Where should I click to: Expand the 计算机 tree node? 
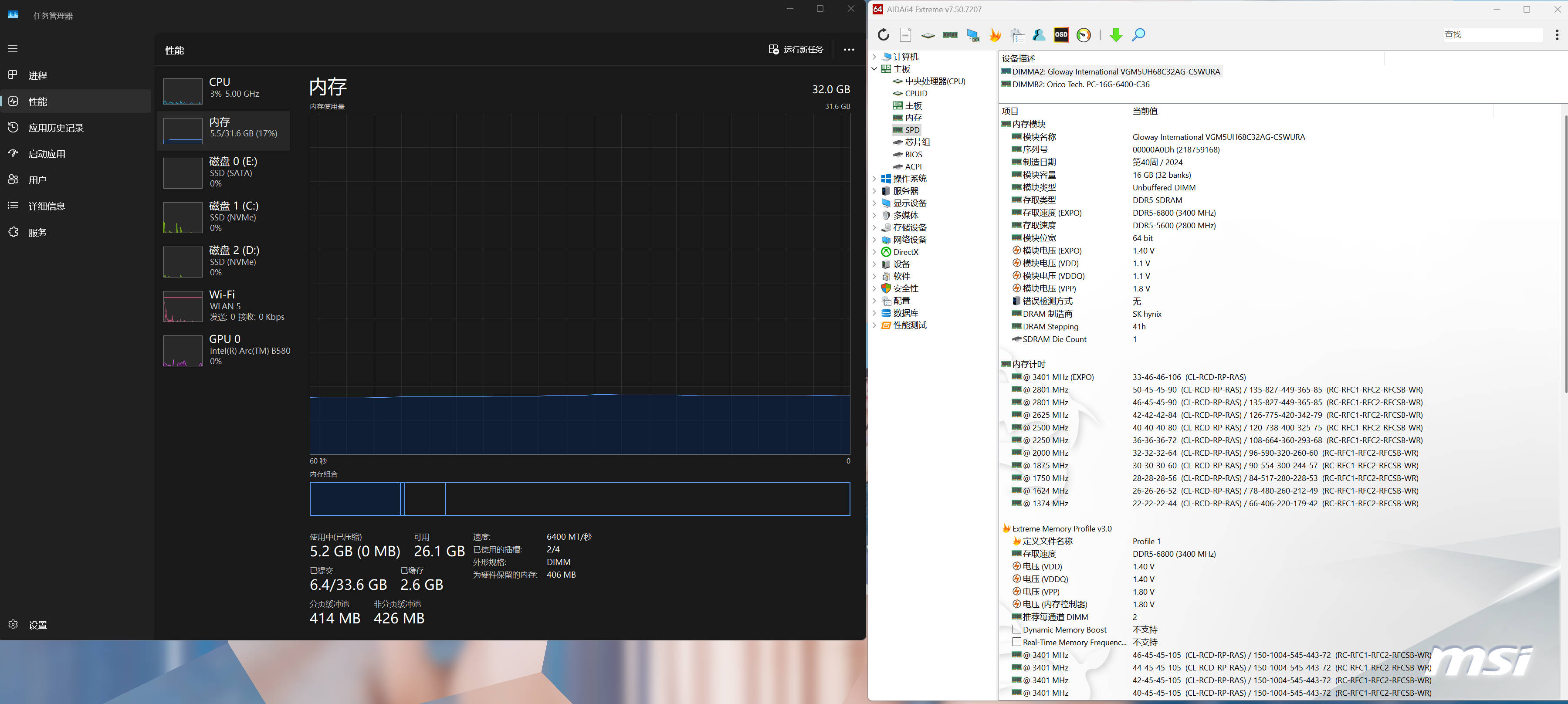coord(875,57)
